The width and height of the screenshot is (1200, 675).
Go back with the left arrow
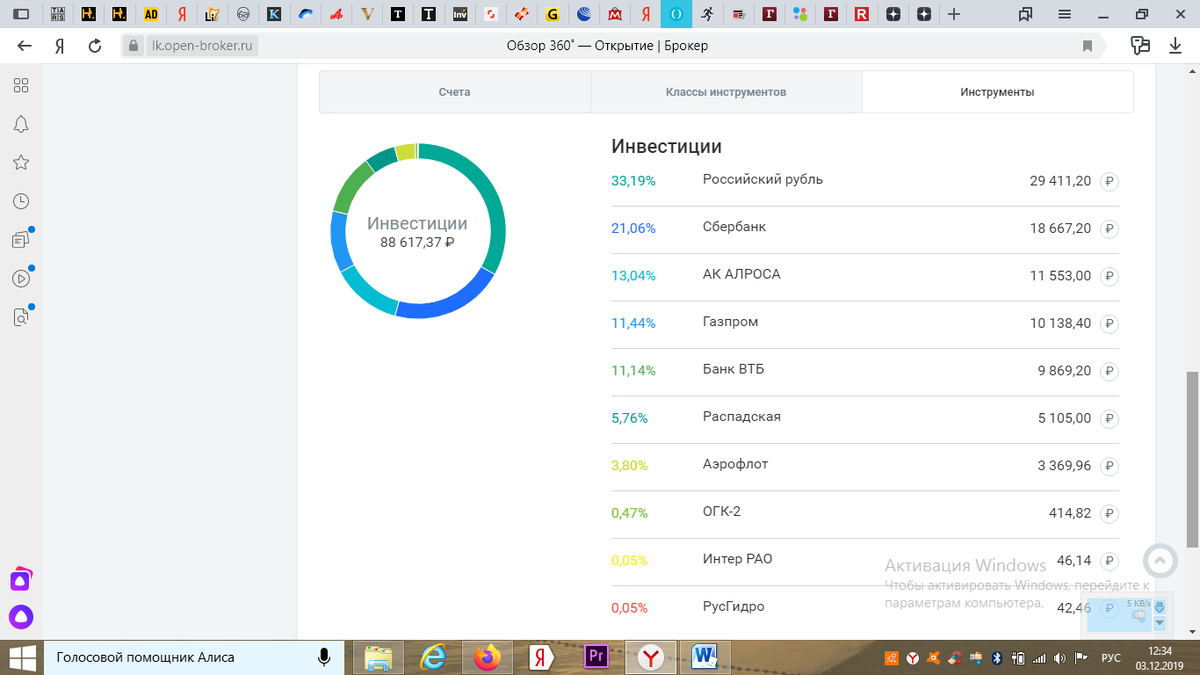(x=24, y=46)
